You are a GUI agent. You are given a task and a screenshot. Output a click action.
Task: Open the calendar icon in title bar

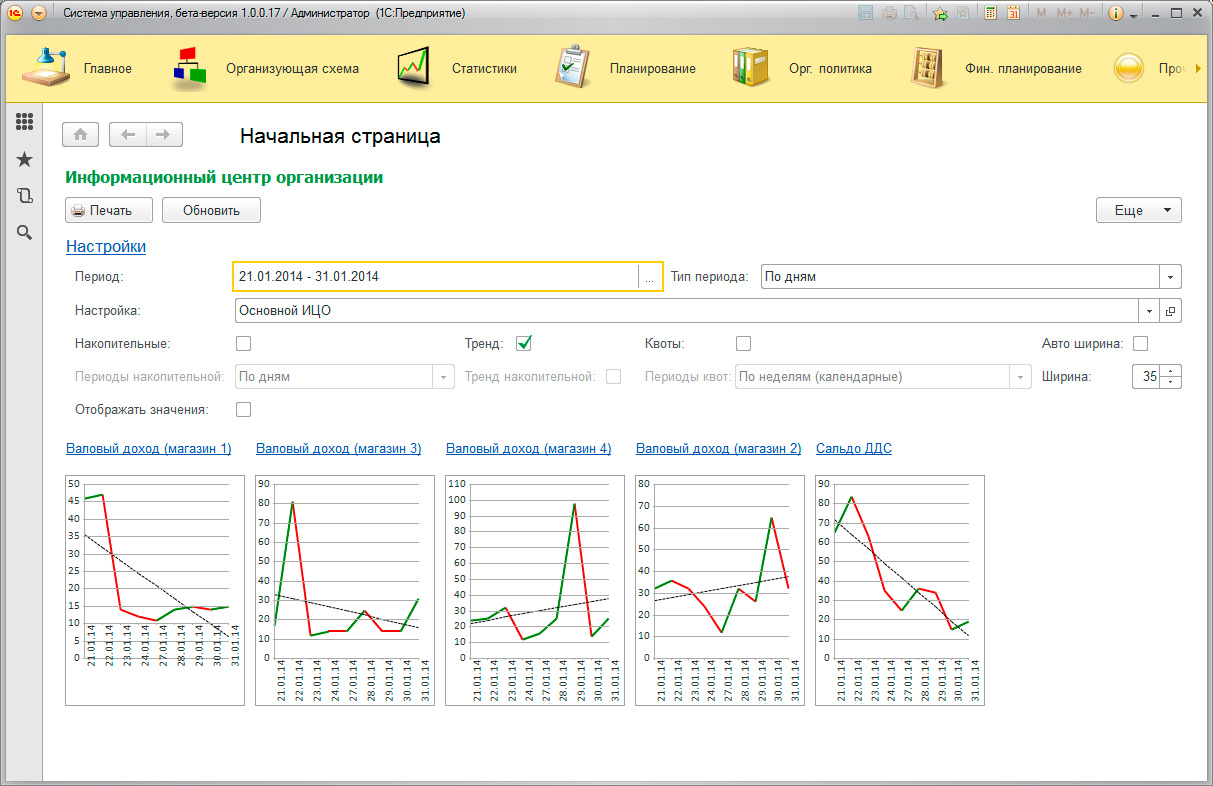[x=1013, y=14]
